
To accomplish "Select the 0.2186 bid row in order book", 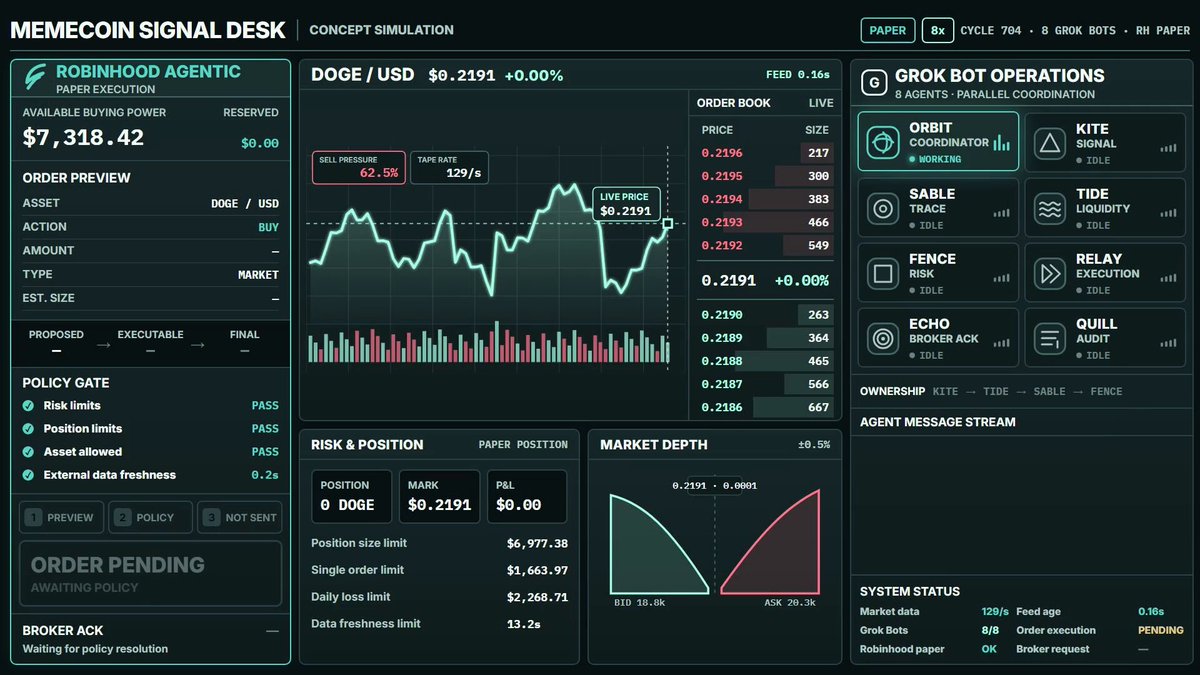I will tap(766, 407).
